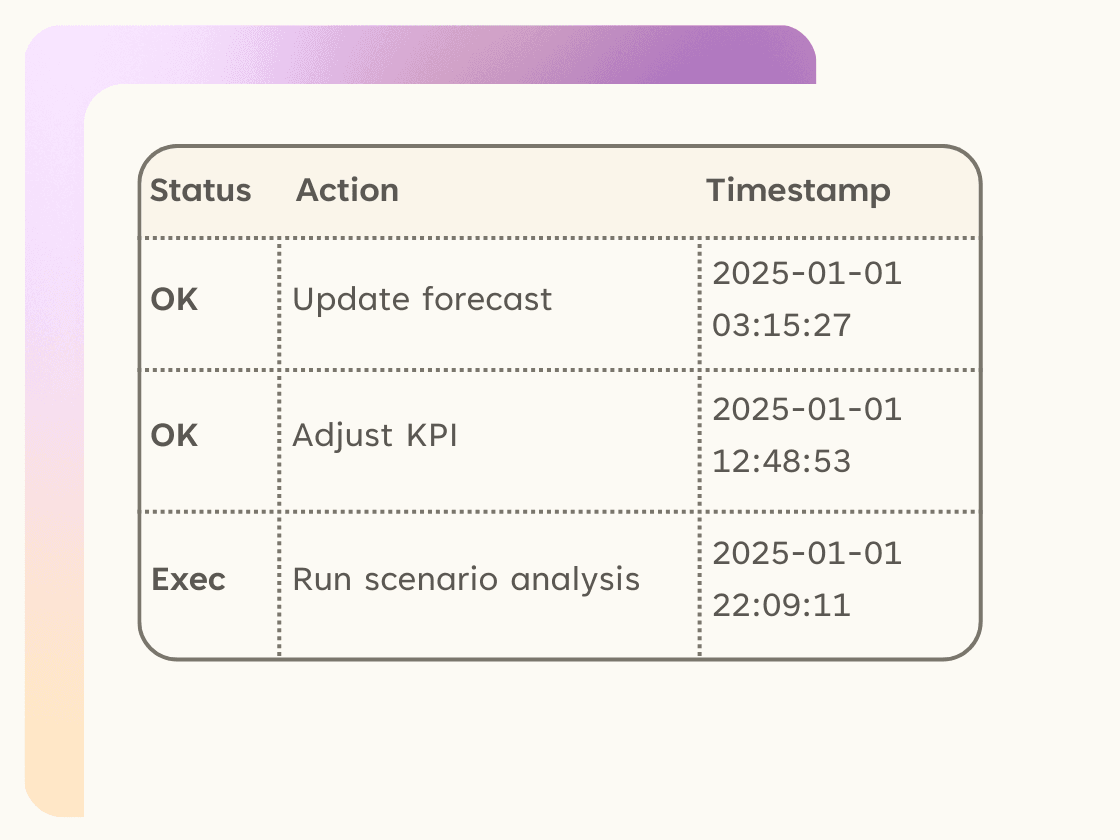
Task: Click timestamp 2025-01-01 03:15:27
Action: (807, 299)
